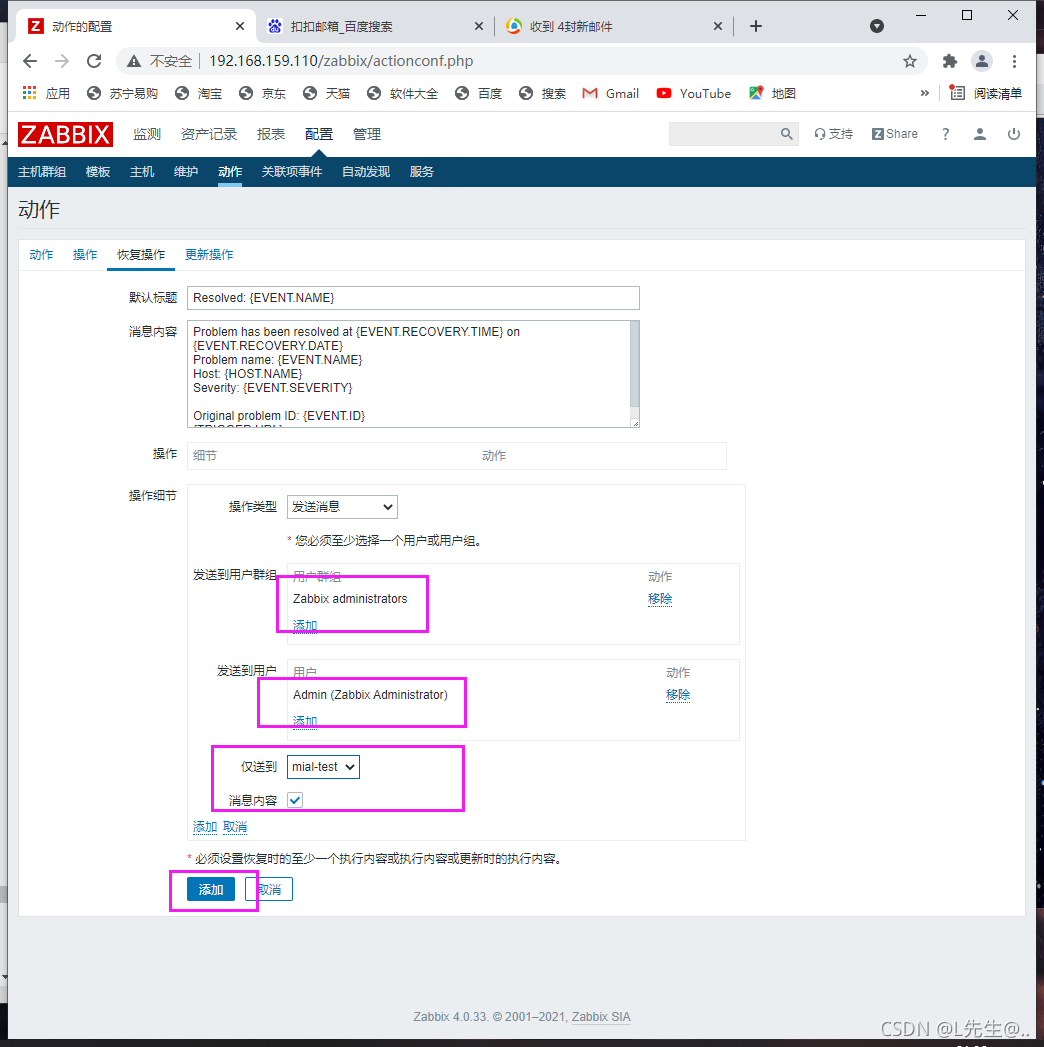1044x1047 pixels.
Task: Expand hidden bookmarks chevron
Action: [x=925, y=93]
